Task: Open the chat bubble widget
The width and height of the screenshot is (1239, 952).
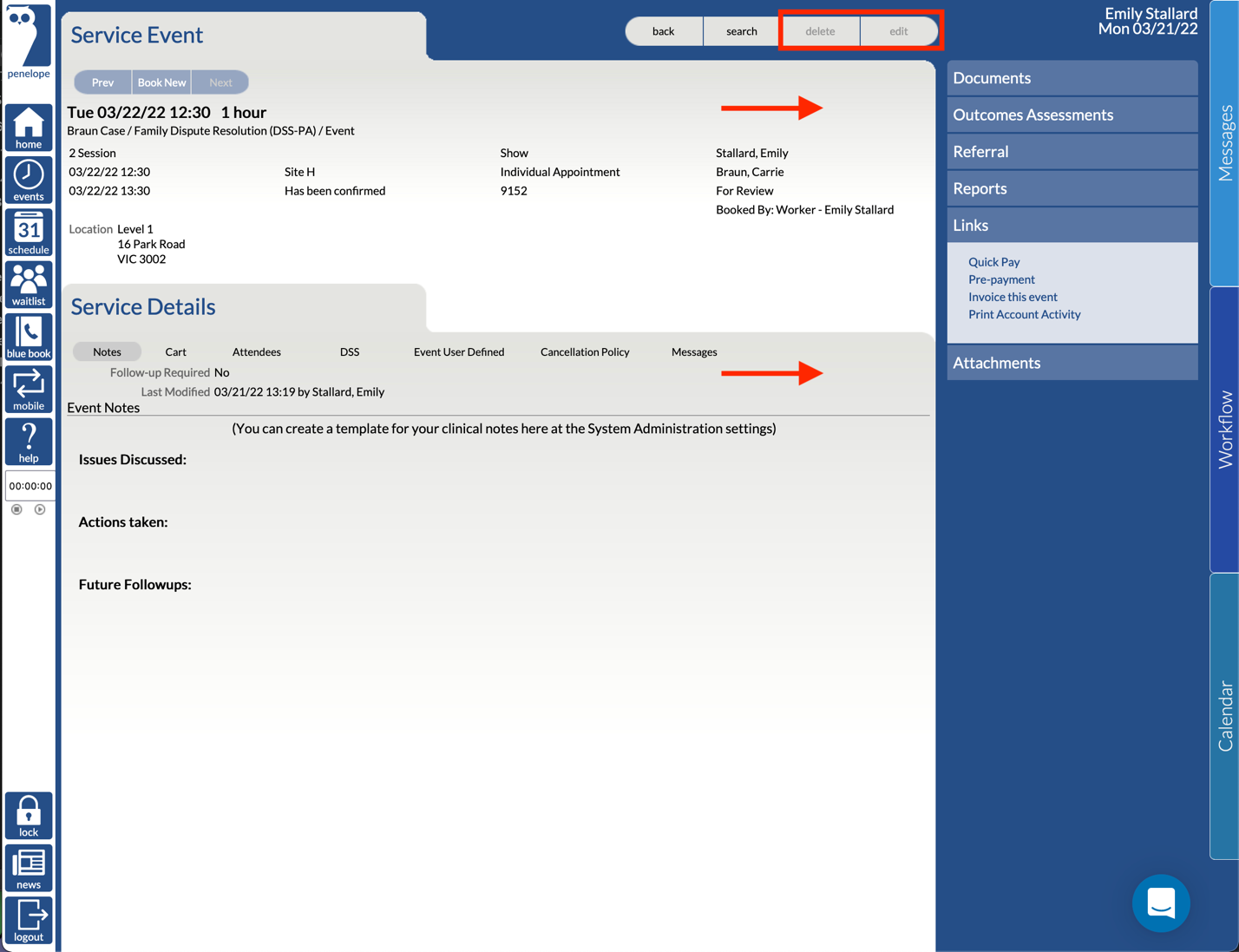Action: 1161,903
